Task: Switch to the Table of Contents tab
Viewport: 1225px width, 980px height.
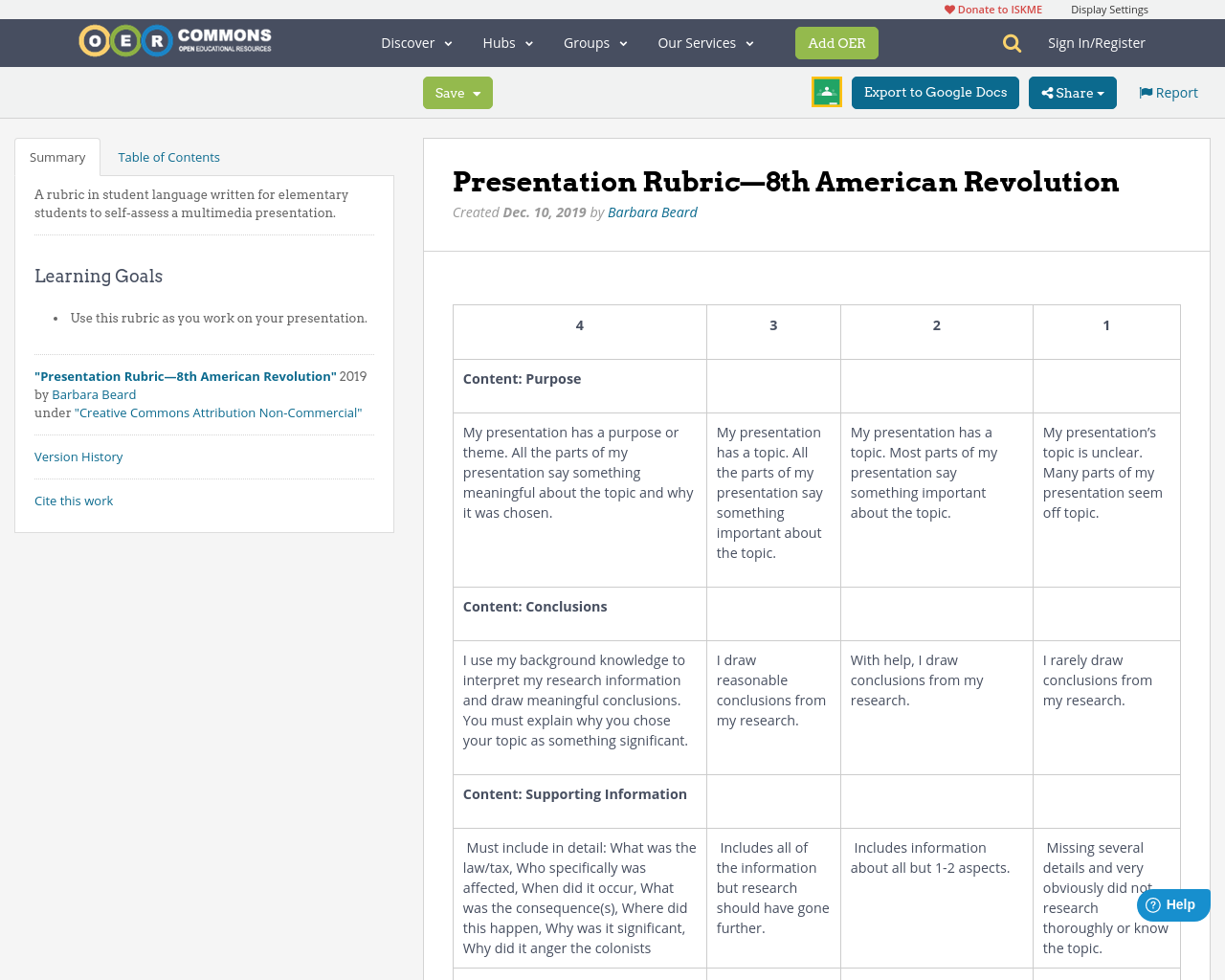Action: [168, 156]
